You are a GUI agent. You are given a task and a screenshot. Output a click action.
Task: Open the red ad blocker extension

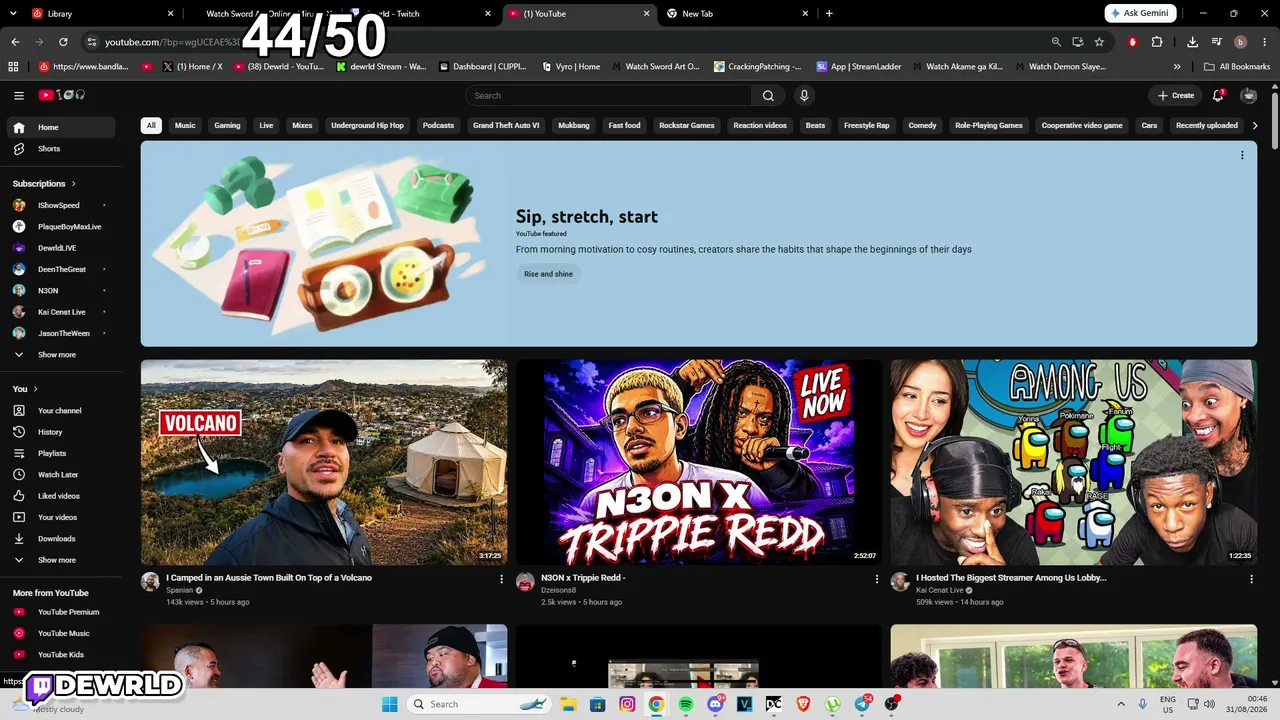(1133, 42)
